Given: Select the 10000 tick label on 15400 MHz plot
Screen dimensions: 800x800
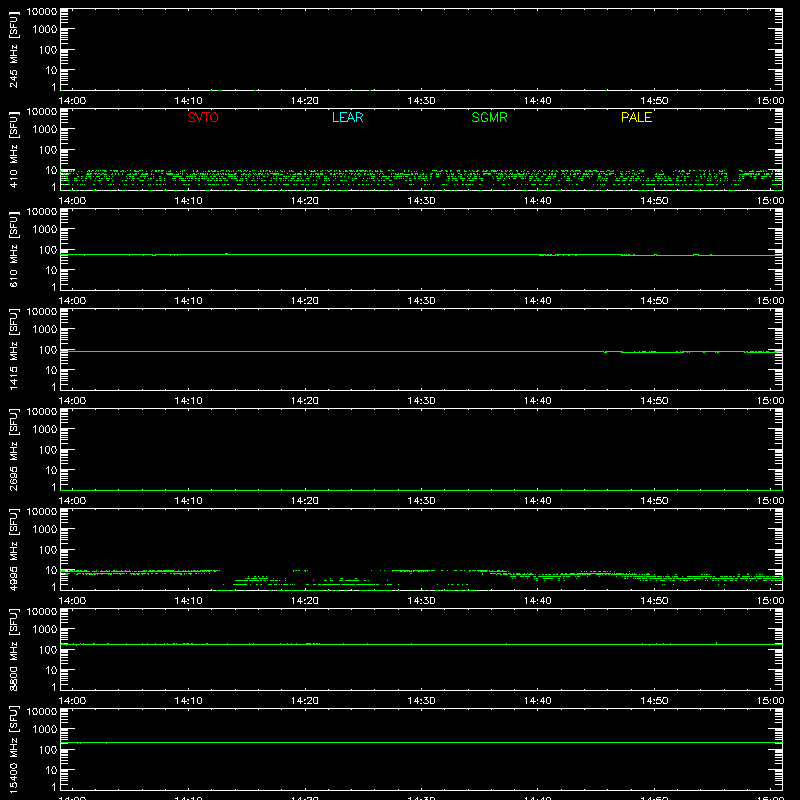Looking at the screenshot, I should click(x=42, y=712).
